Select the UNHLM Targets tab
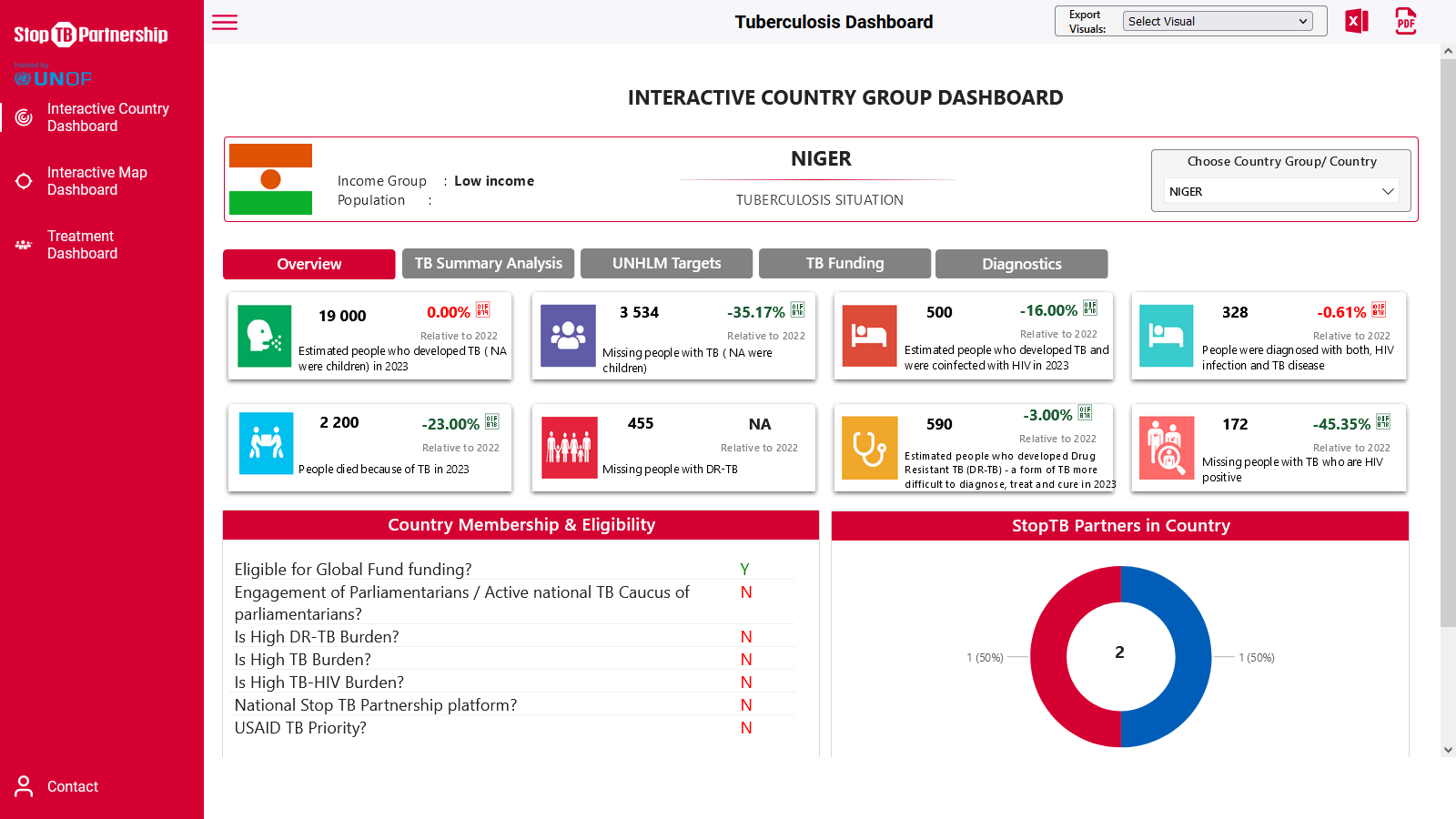1456x819 pixels. click(x=666, y=263)
